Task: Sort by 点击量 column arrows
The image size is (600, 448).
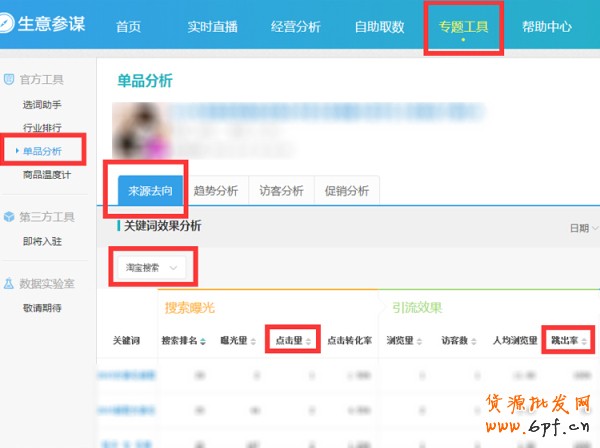Action: (x=308, y=342)
